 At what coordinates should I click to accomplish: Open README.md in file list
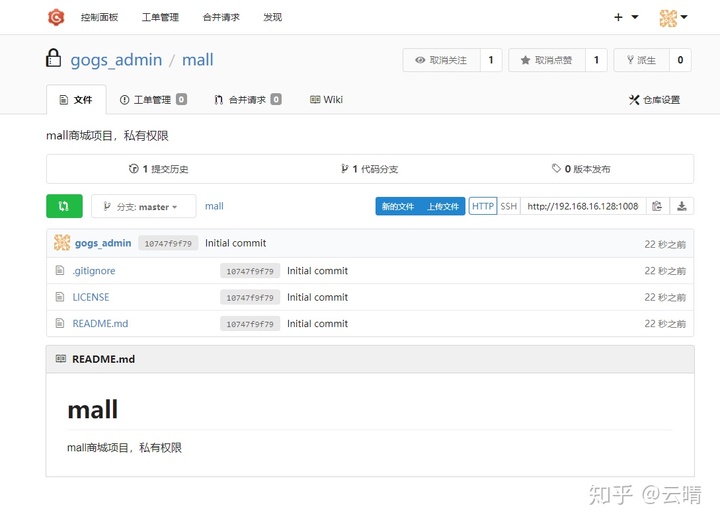(100, 324)
